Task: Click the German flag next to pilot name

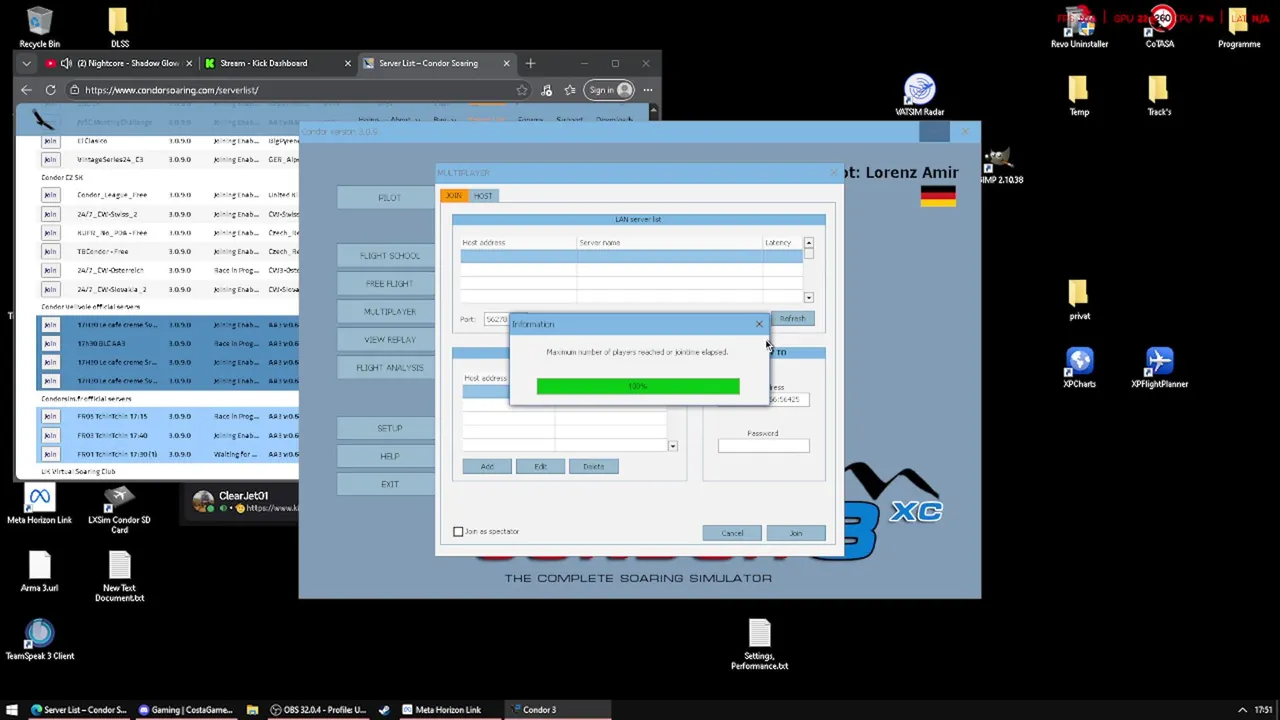Action: pyautogui.click(x=938, y=198)
